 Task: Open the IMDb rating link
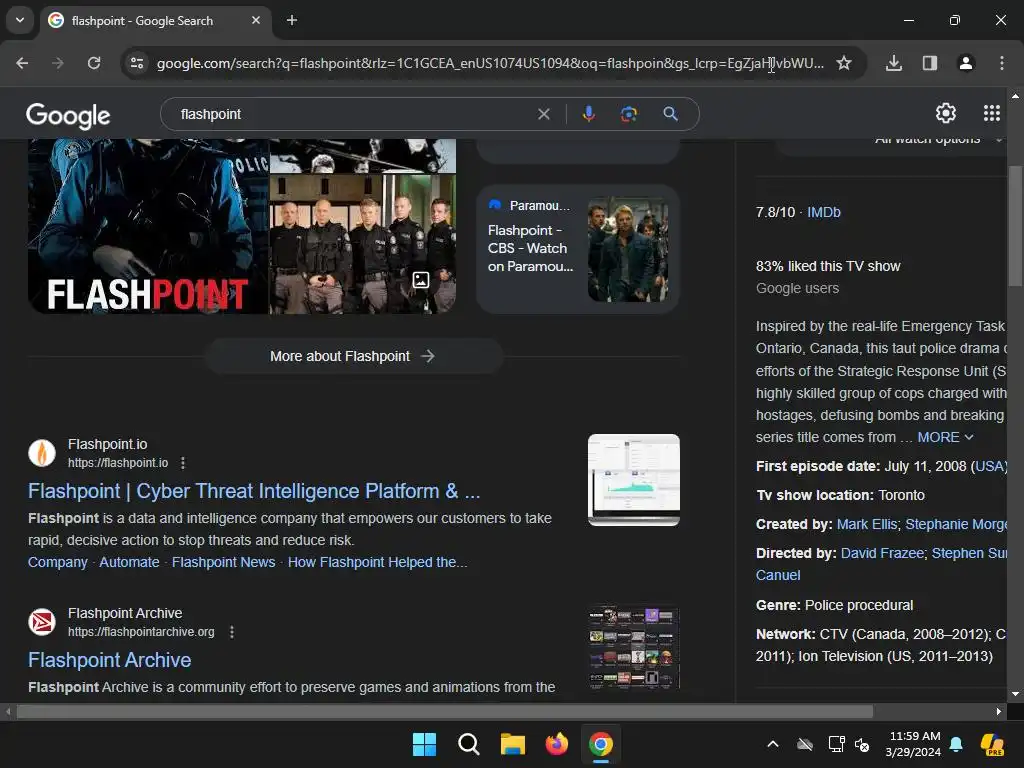[x=824, y=212]
